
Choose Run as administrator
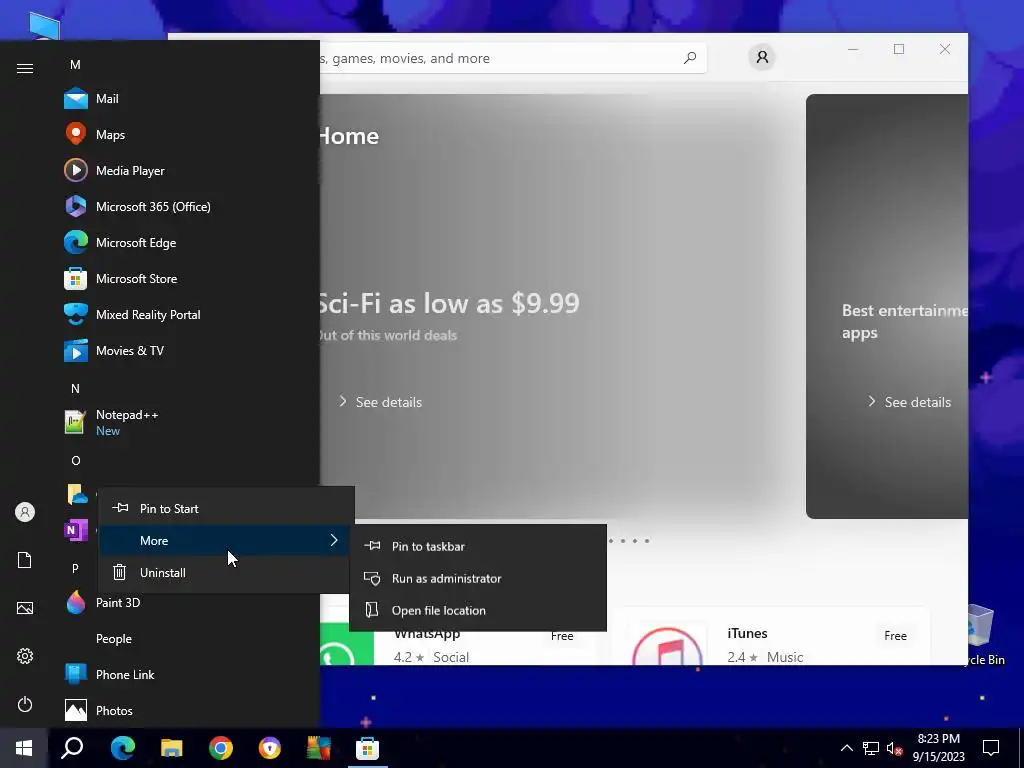(x=478, y=579)
